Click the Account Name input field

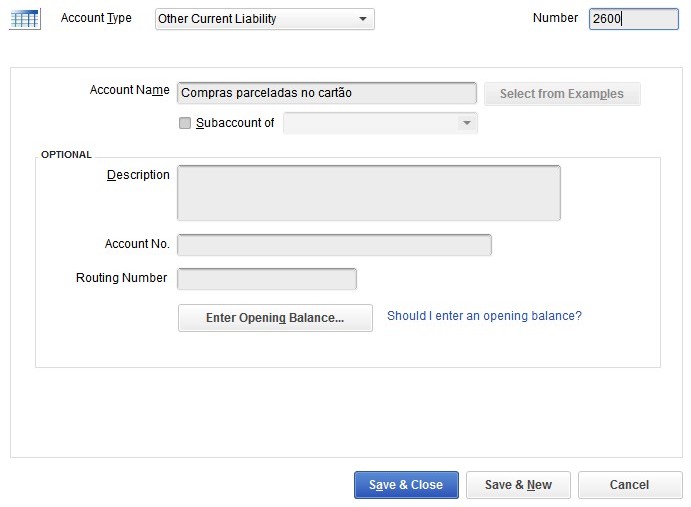coord(327,93)
